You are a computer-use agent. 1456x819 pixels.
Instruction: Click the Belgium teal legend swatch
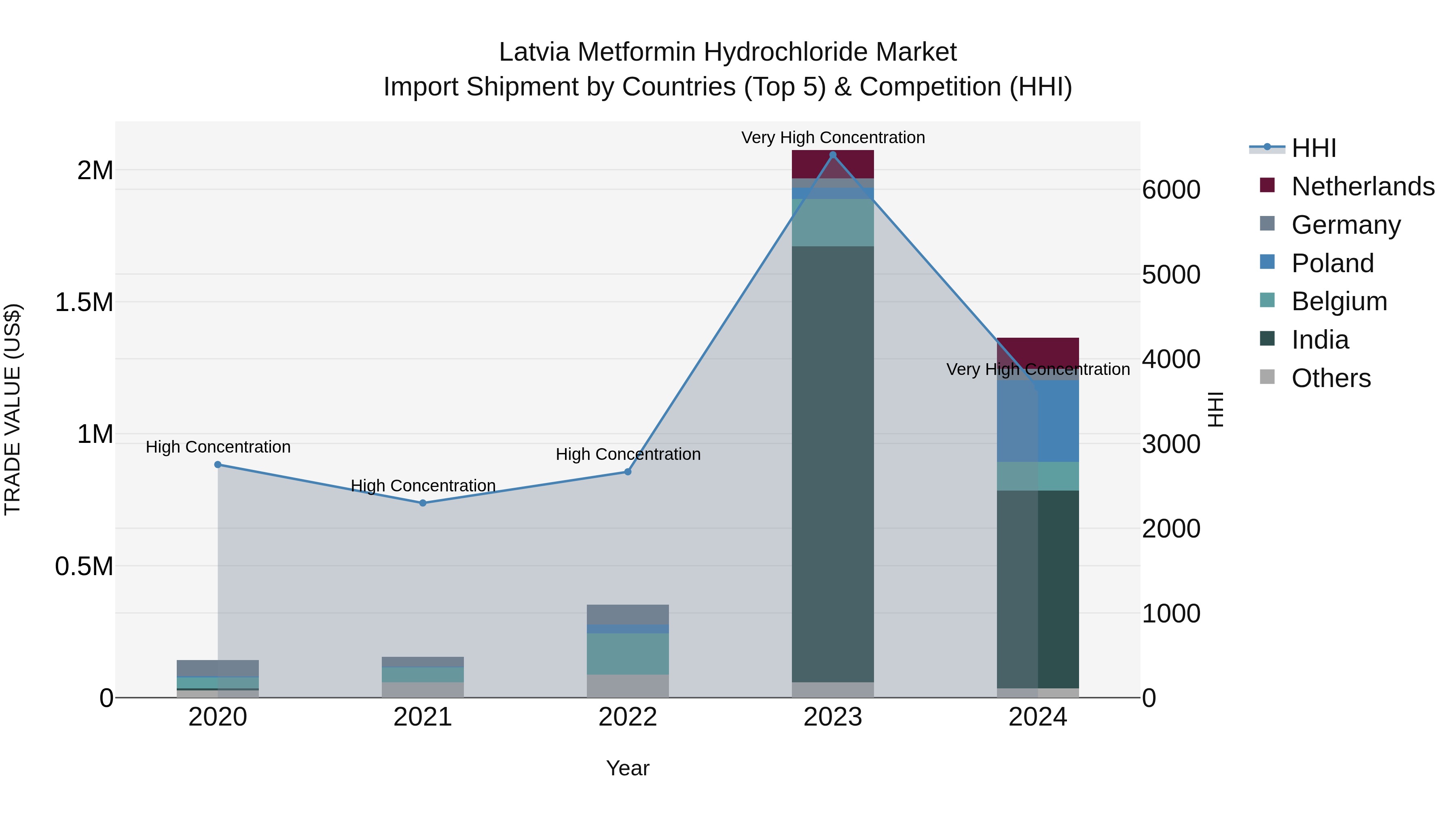[x=1267, y=300]
